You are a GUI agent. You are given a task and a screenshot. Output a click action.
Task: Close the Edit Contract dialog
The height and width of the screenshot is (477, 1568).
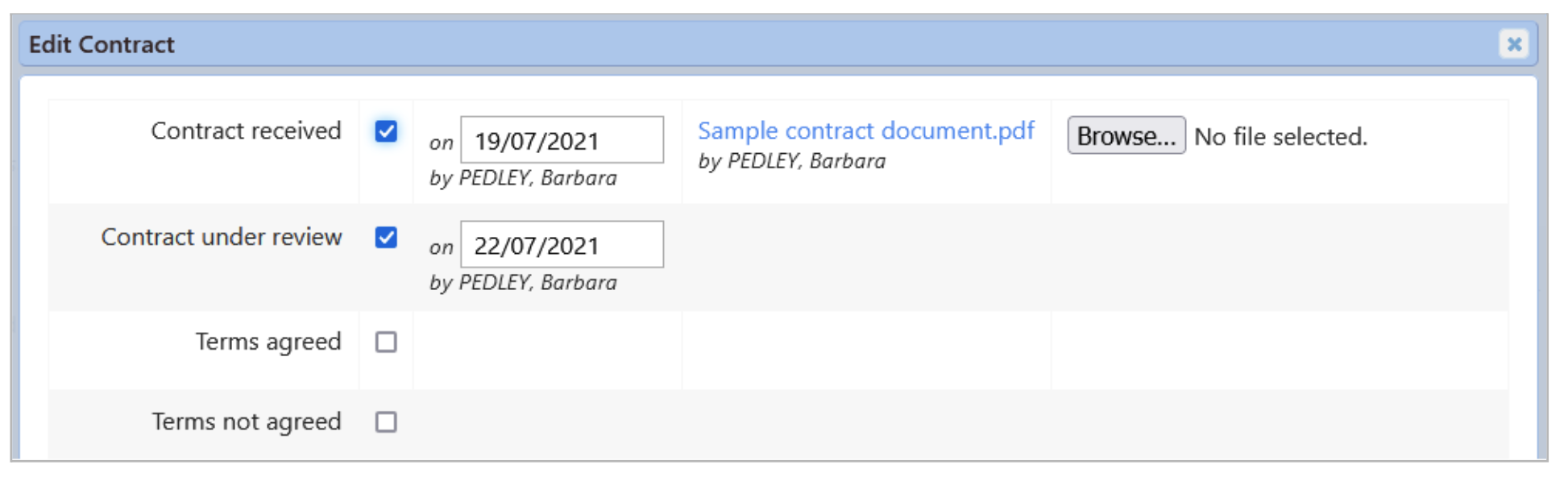1513,44
